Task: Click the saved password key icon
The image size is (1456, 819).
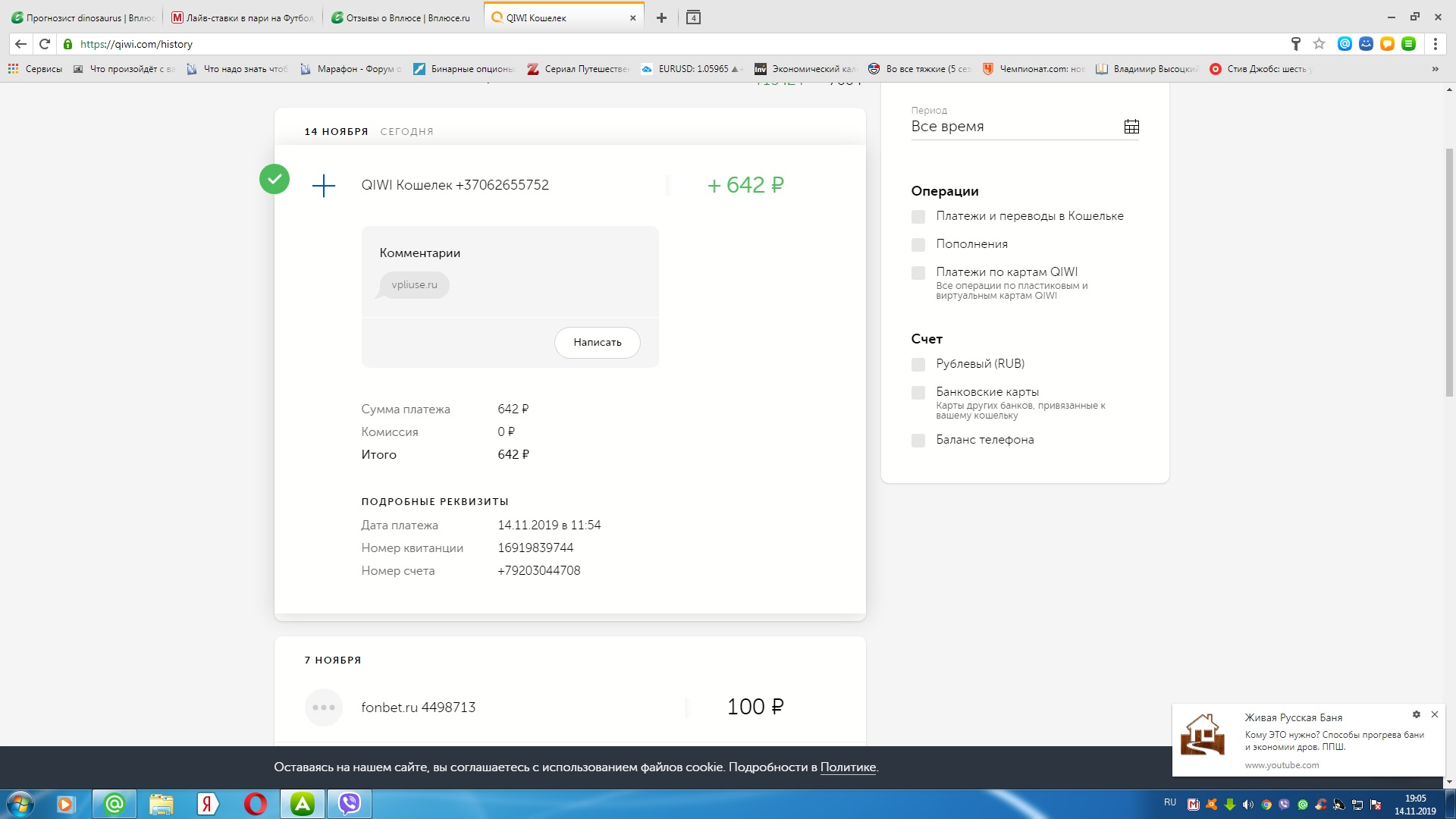Action: pos(1296,44)
